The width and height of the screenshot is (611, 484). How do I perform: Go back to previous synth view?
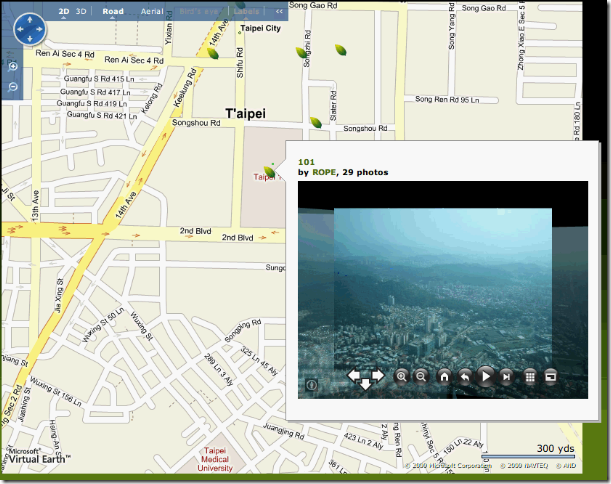pyautogui.click(x=464, y=377)
